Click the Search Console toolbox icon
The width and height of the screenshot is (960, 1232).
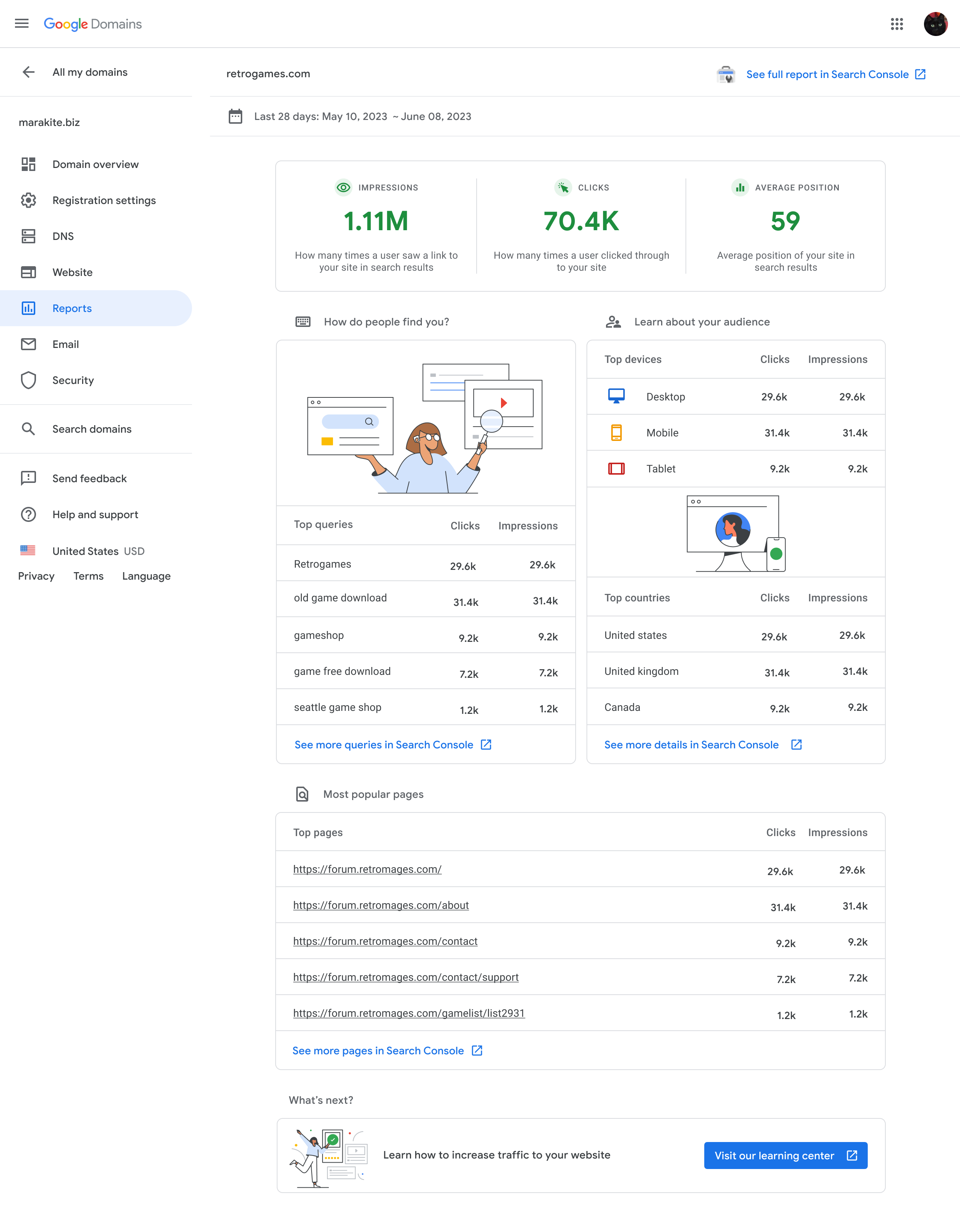[726, 75]
